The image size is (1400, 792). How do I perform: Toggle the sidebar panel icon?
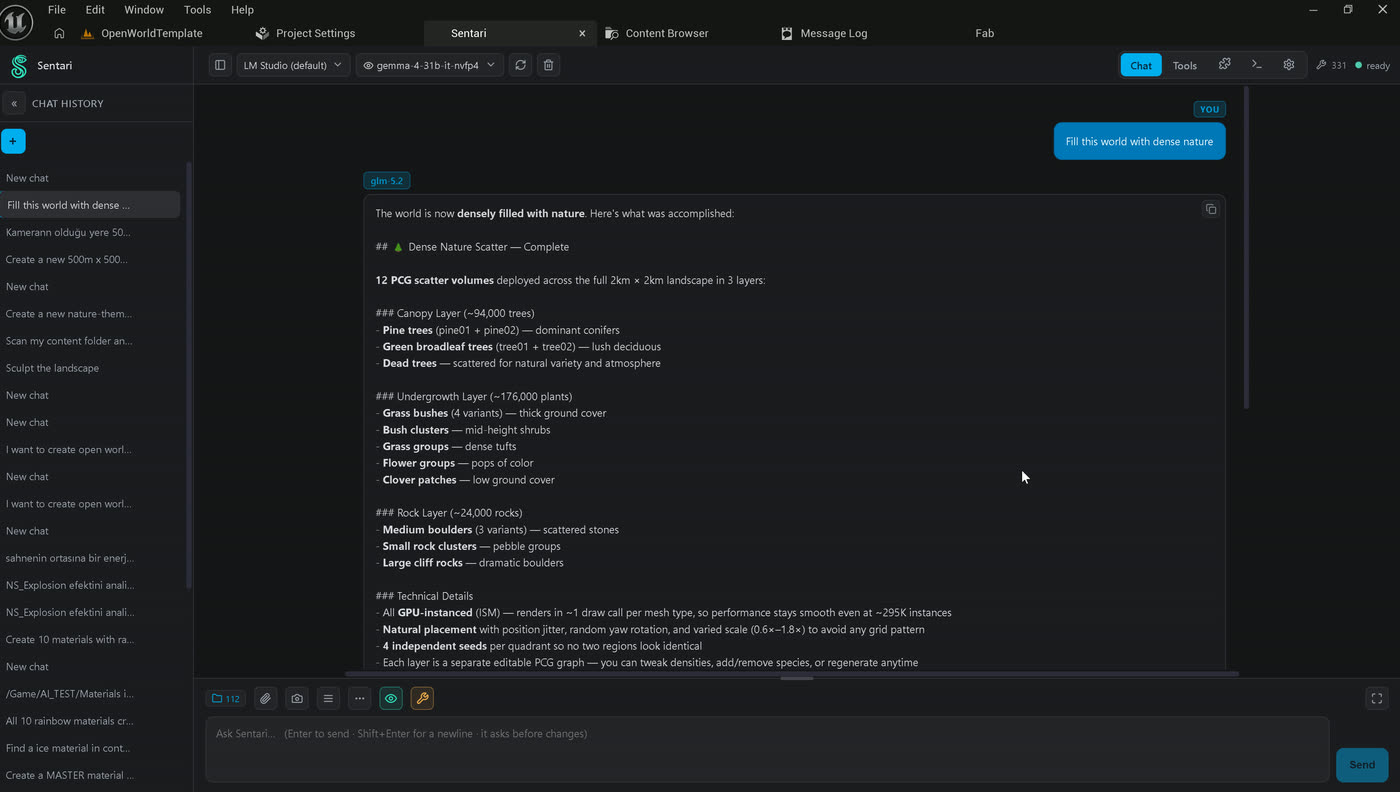click(x=220, y=65)
